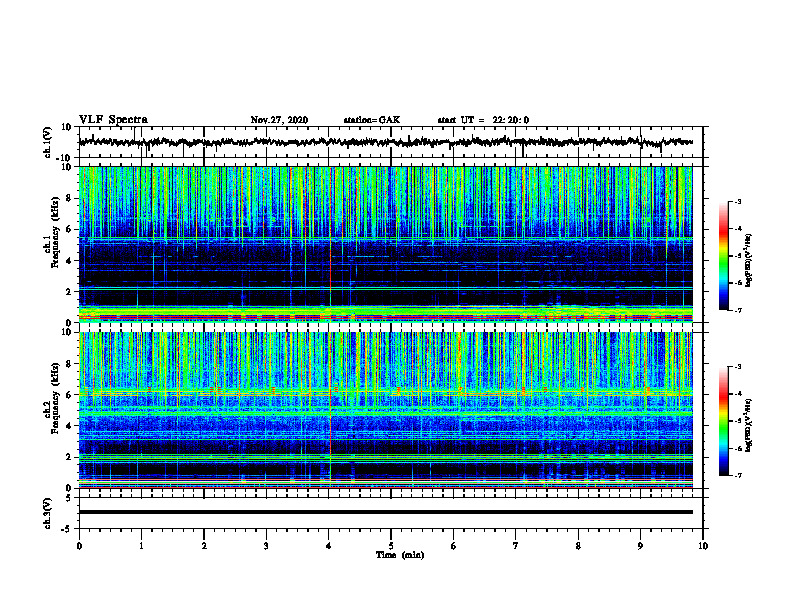Image resolution: width=792 pixels, height=612 pixels.
Task: Click the red vertical spike near minute 4 in the ch.2 spectrogram
Action: click(330, 399)
